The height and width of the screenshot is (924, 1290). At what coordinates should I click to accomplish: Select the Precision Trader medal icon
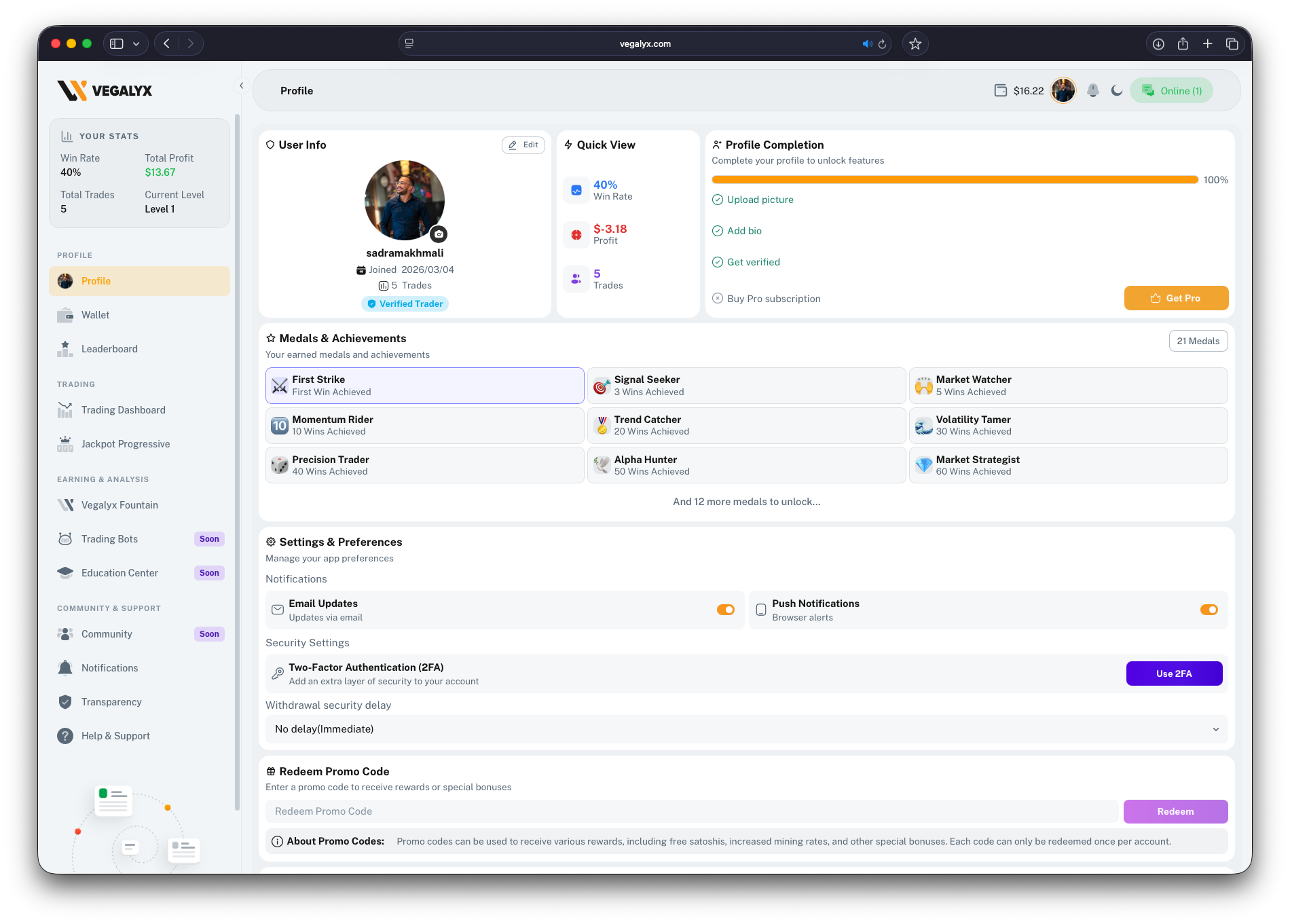coord(280,465)
